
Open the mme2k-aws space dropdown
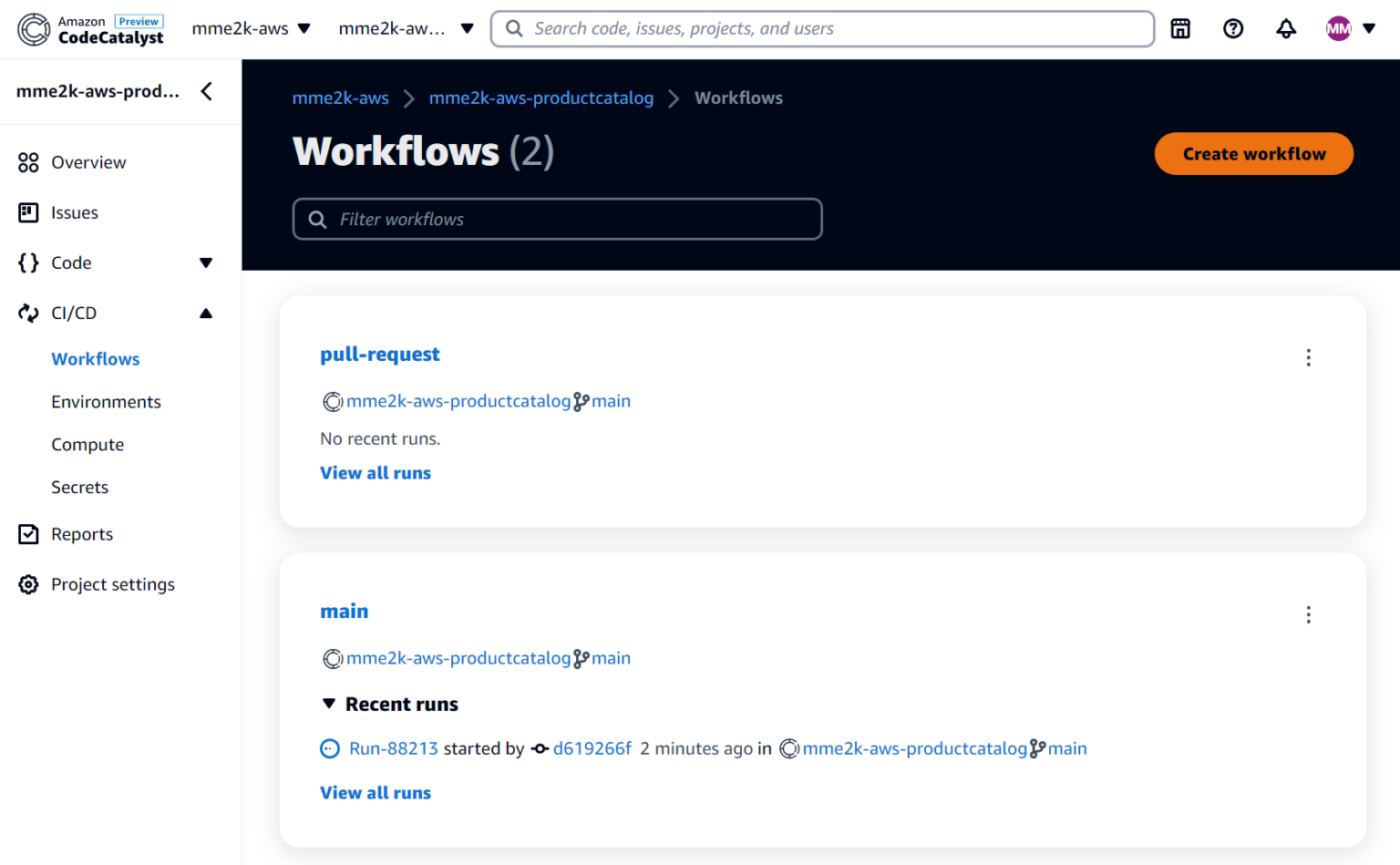[252, 28]
